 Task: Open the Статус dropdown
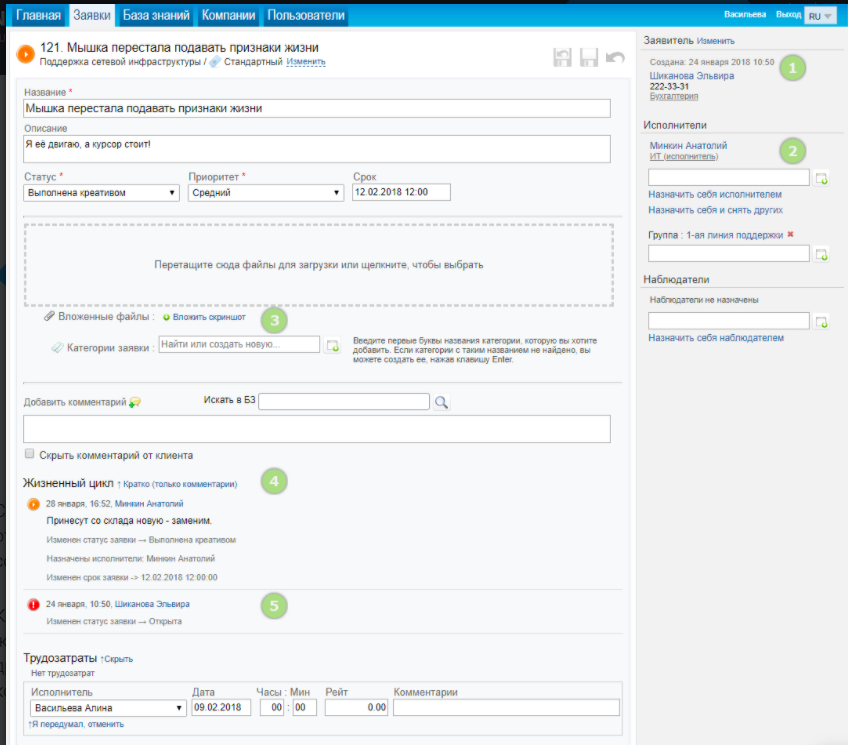pyautogui.click(x=101, y=193)
